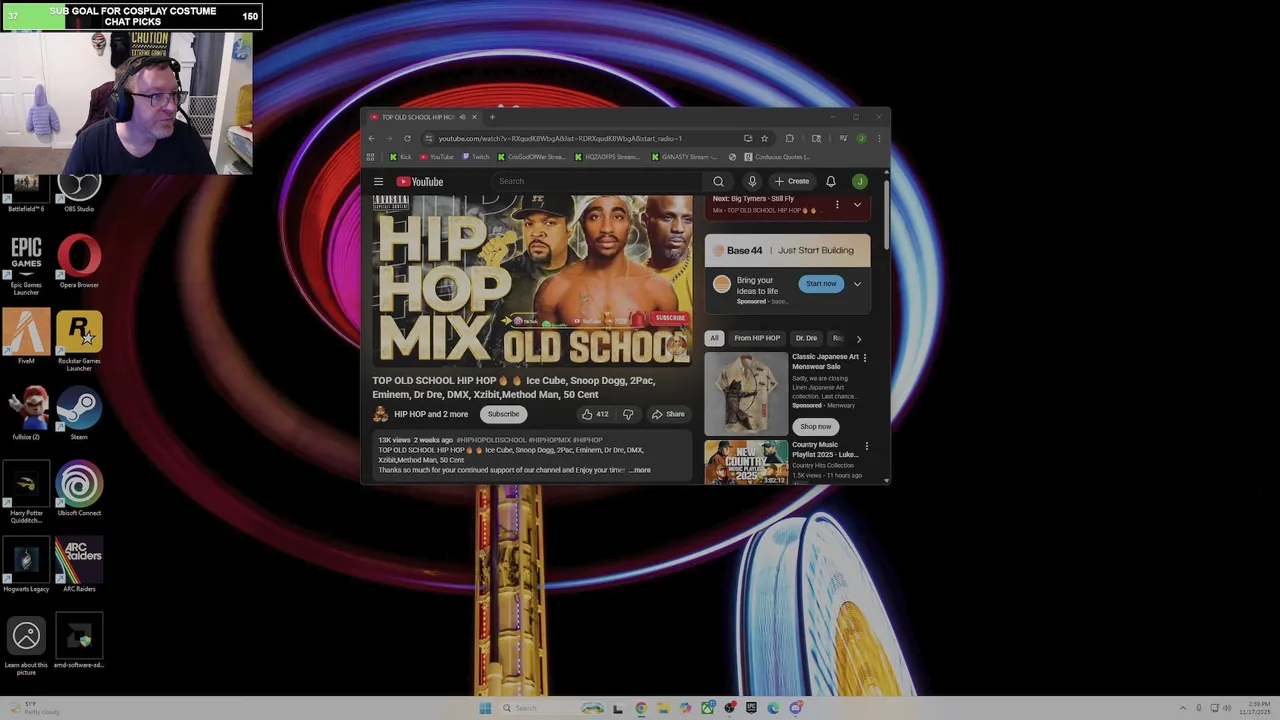Expand the Base 44 ad chevron

(857, 284)
